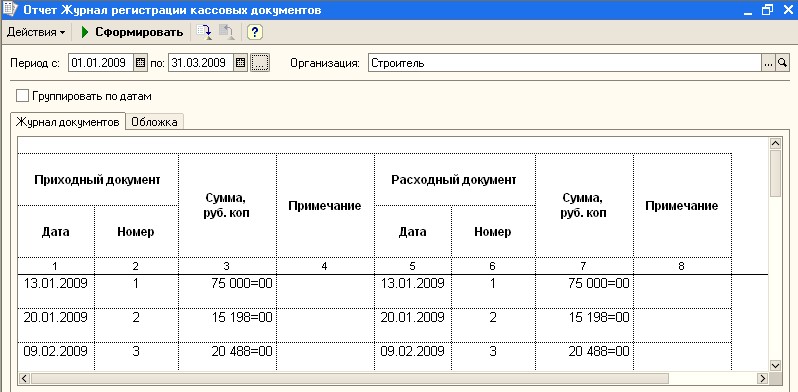Click the period selection ellipsis button
The width and height of the screenshot is (798, 392).
point(260,63)
